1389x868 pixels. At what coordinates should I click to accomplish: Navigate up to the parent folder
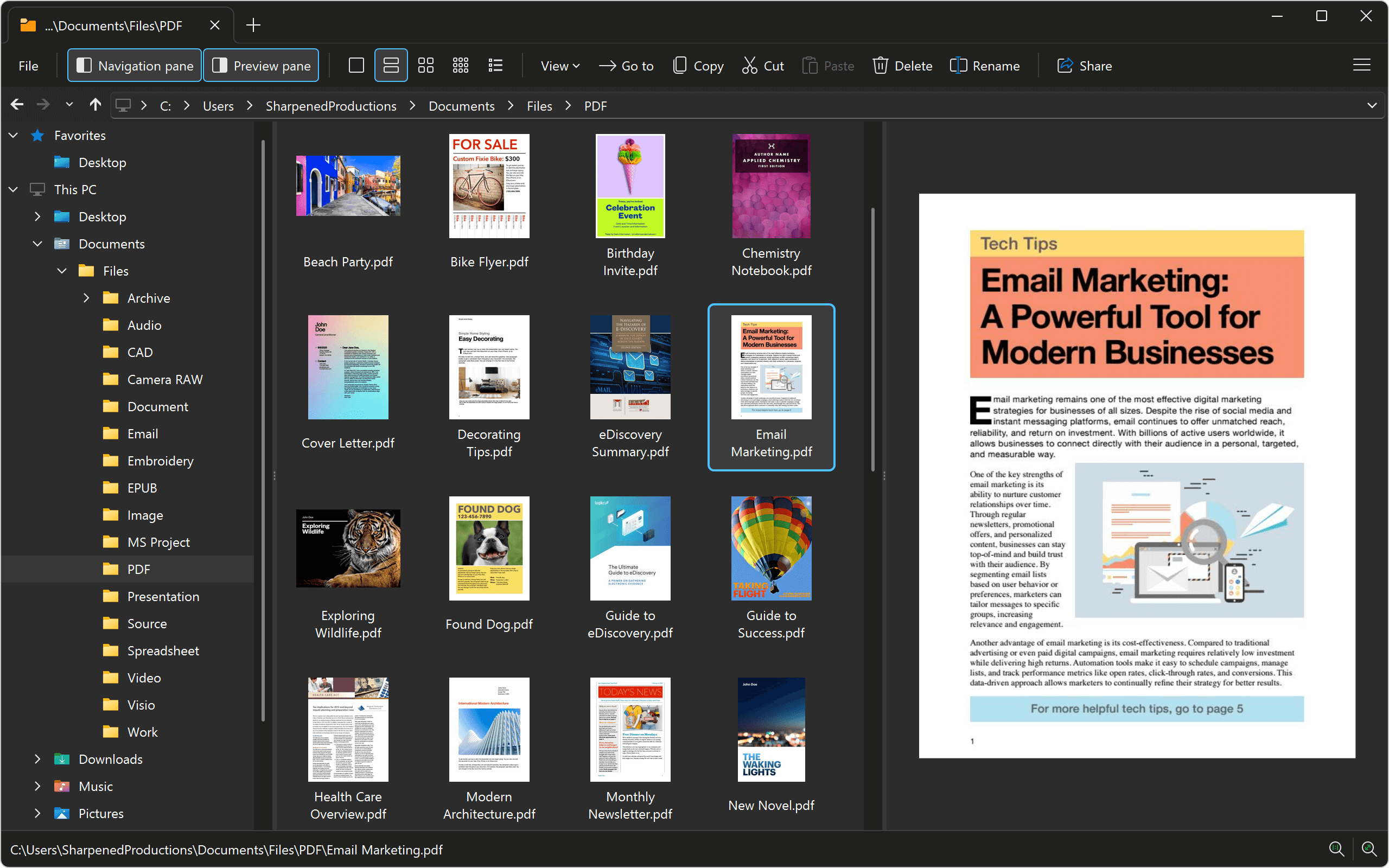(95, 105)
